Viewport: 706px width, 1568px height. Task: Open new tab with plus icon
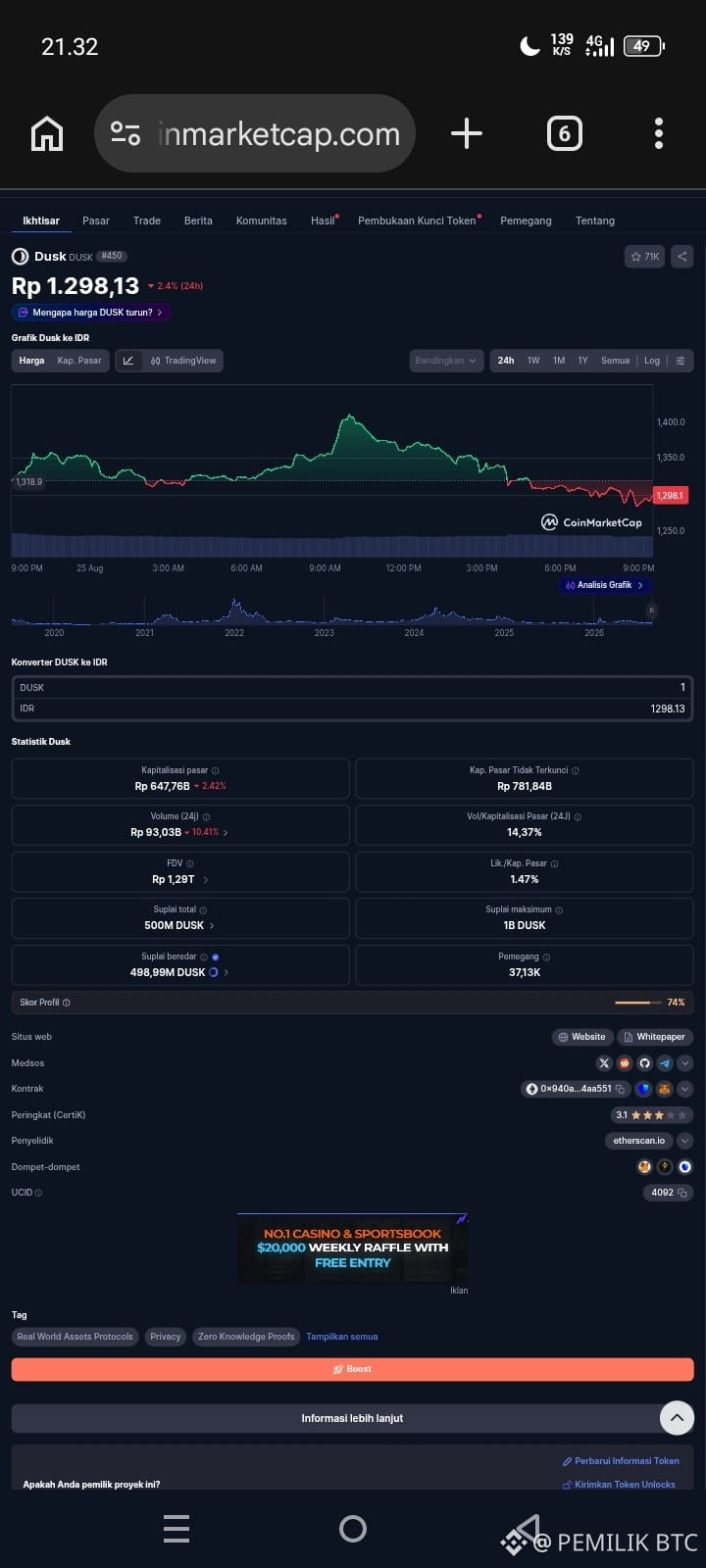[x=466, y=133]
